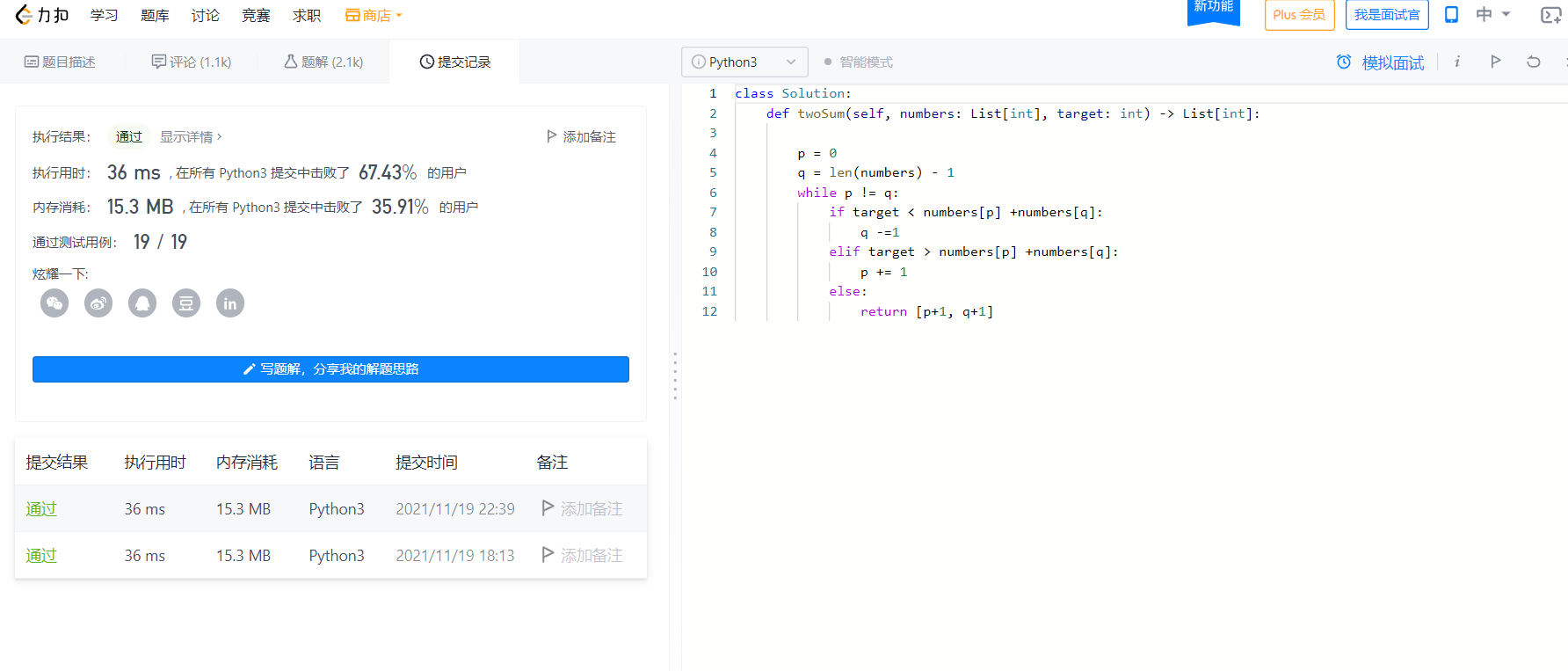Click the 2021/11/19 22:39 timestamp
1568x671 pixels.
pos(455,509)
